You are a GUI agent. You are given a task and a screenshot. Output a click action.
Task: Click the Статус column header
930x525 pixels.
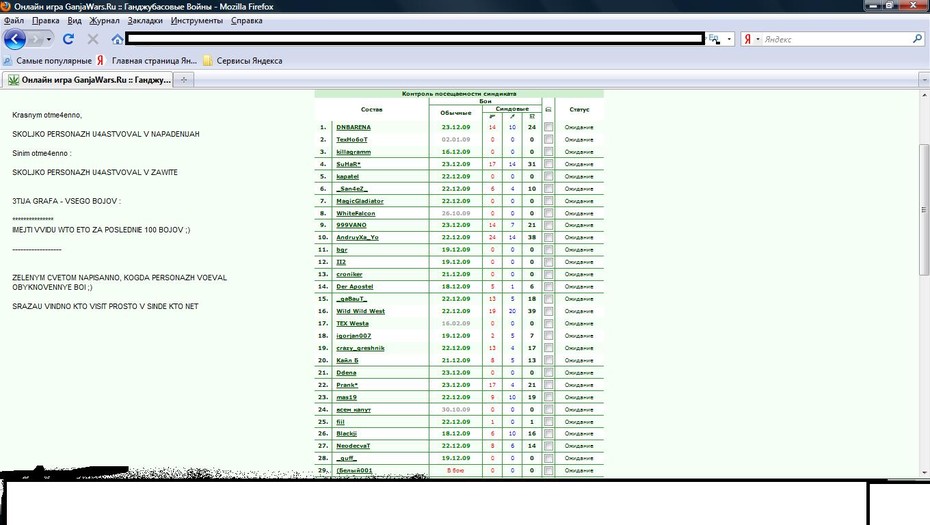point(579,109)
